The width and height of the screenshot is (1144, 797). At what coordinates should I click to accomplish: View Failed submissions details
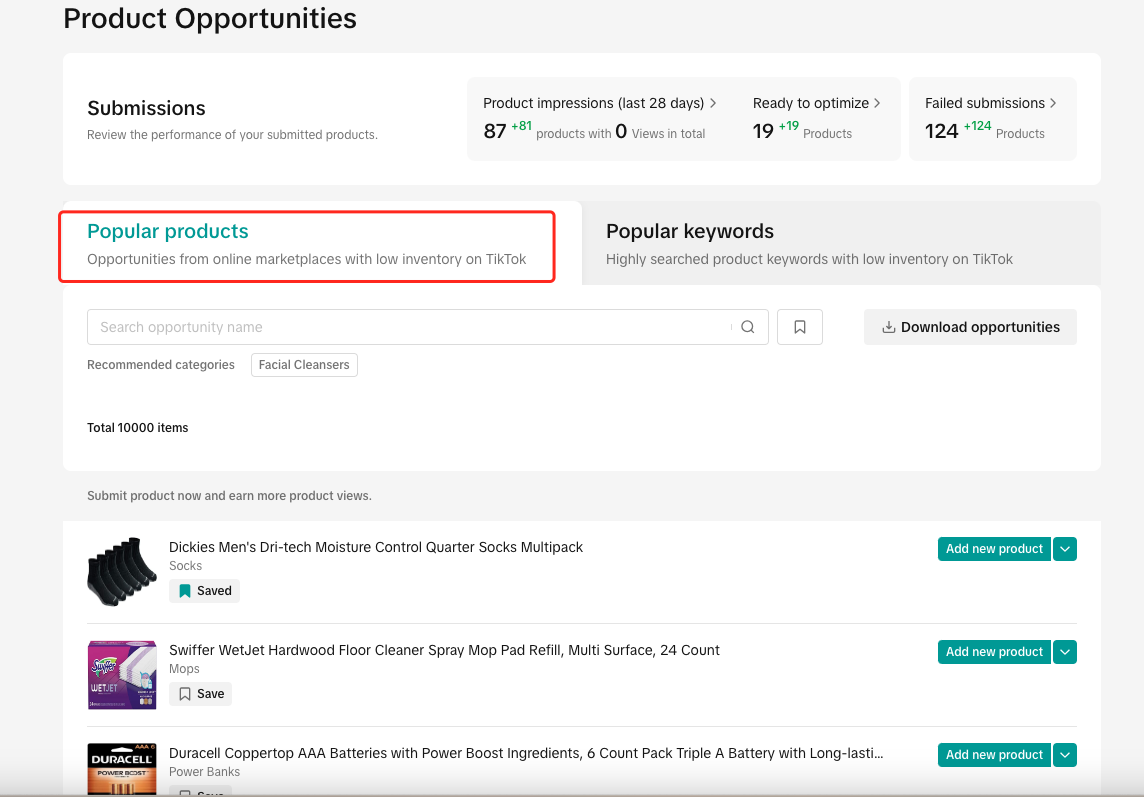[x=990, y=103]
